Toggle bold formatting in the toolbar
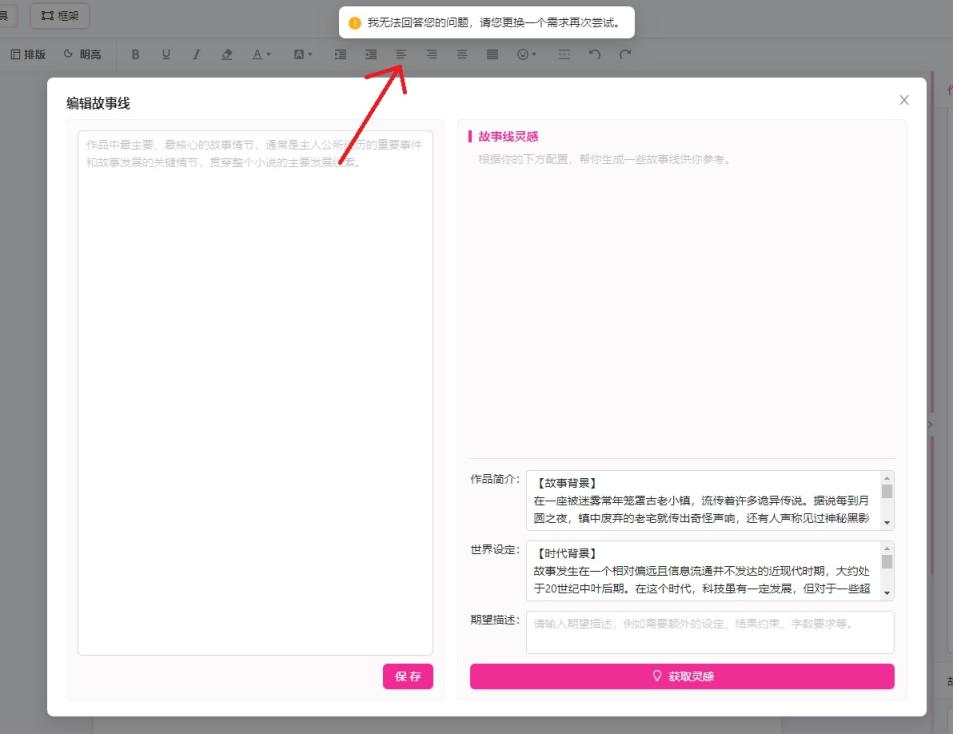The height and width of the screenshot is (734, 953). click(x=136, y=54)
